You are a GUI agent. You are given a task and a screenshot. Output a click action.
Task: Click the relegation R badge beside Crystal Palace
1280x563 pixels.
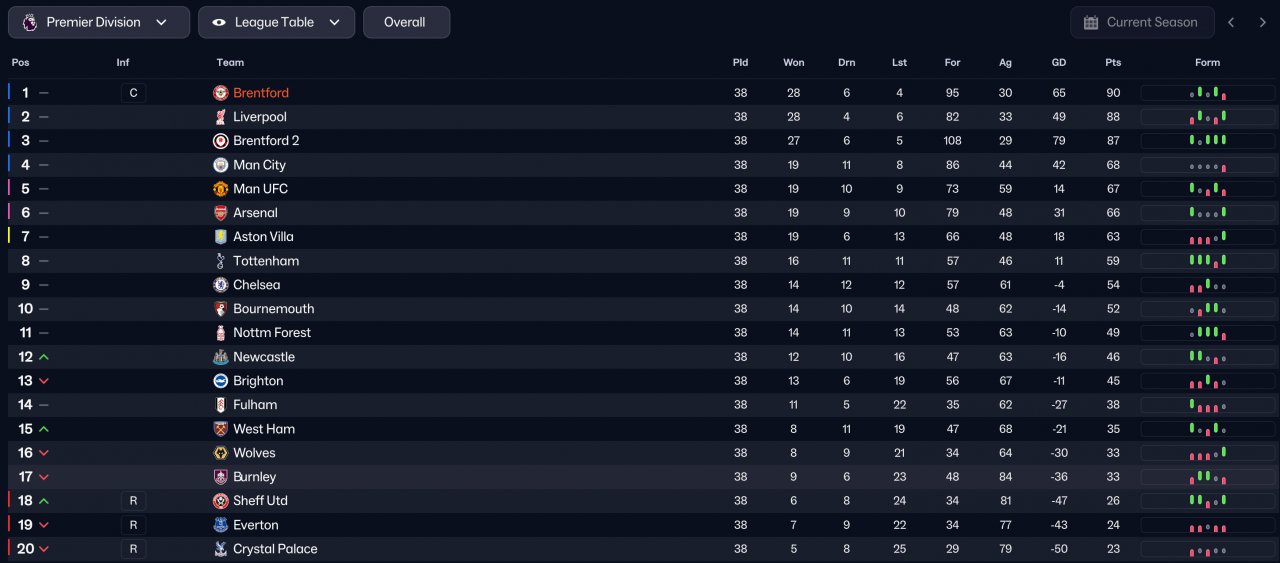coord(133,549)
